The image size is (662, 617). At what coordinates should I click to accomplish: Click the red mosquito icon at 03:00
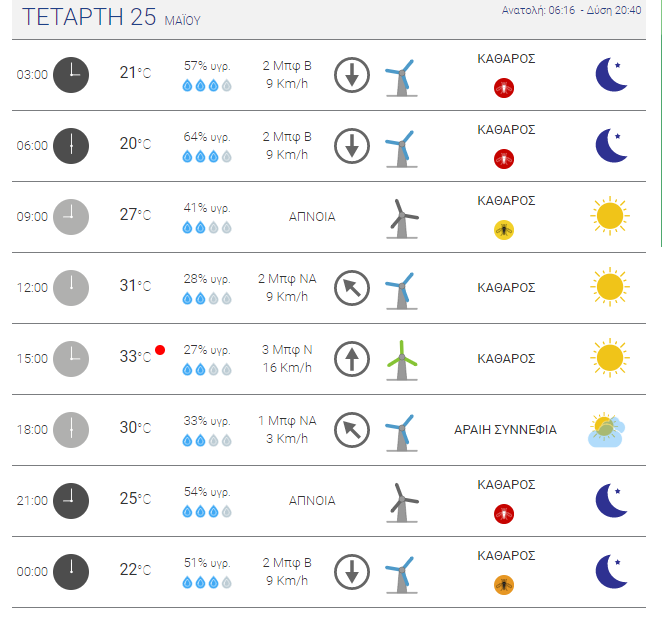(x=504, y=88)
